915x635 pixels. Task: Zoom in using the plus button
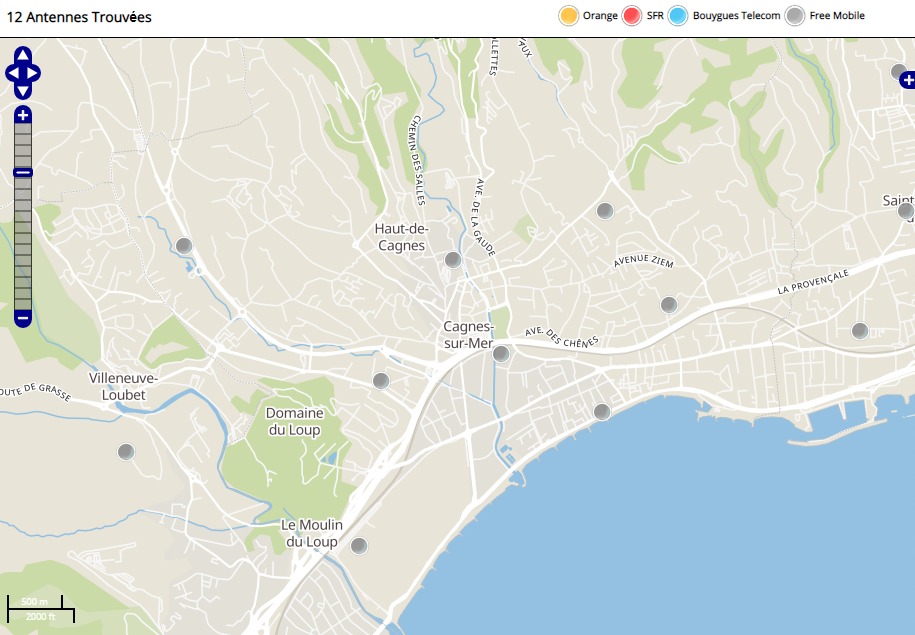pos(23,115)
